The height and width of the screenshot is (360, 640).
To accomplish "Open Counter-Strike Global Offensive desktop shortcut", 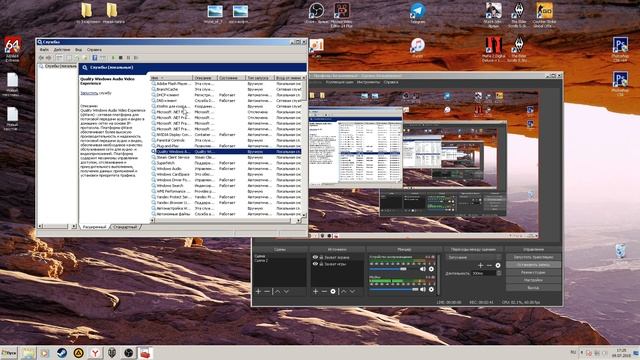I will (x=543, y=14).
